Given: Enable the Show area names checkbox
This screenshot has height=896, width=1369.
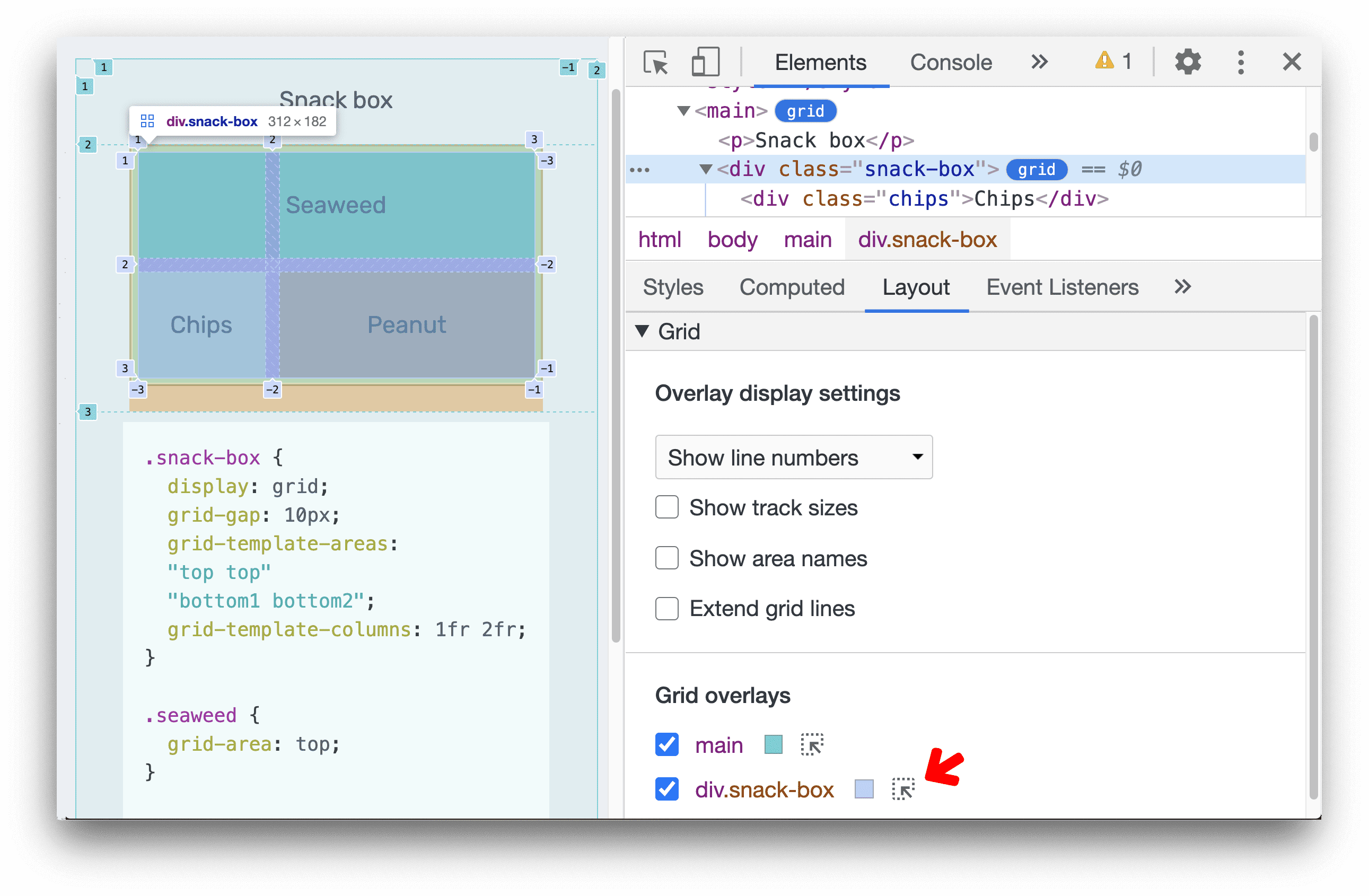Looking at the screenshot, I should click(x=667, y=559).
